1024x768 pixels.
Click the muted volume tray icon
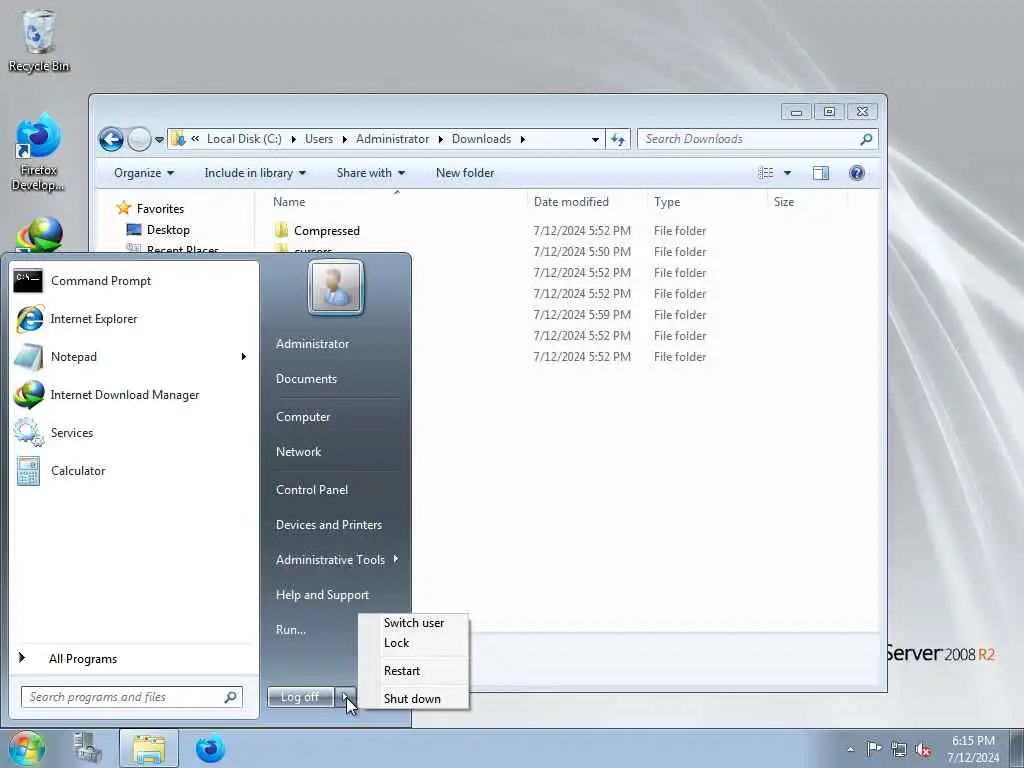pos(923,749)
